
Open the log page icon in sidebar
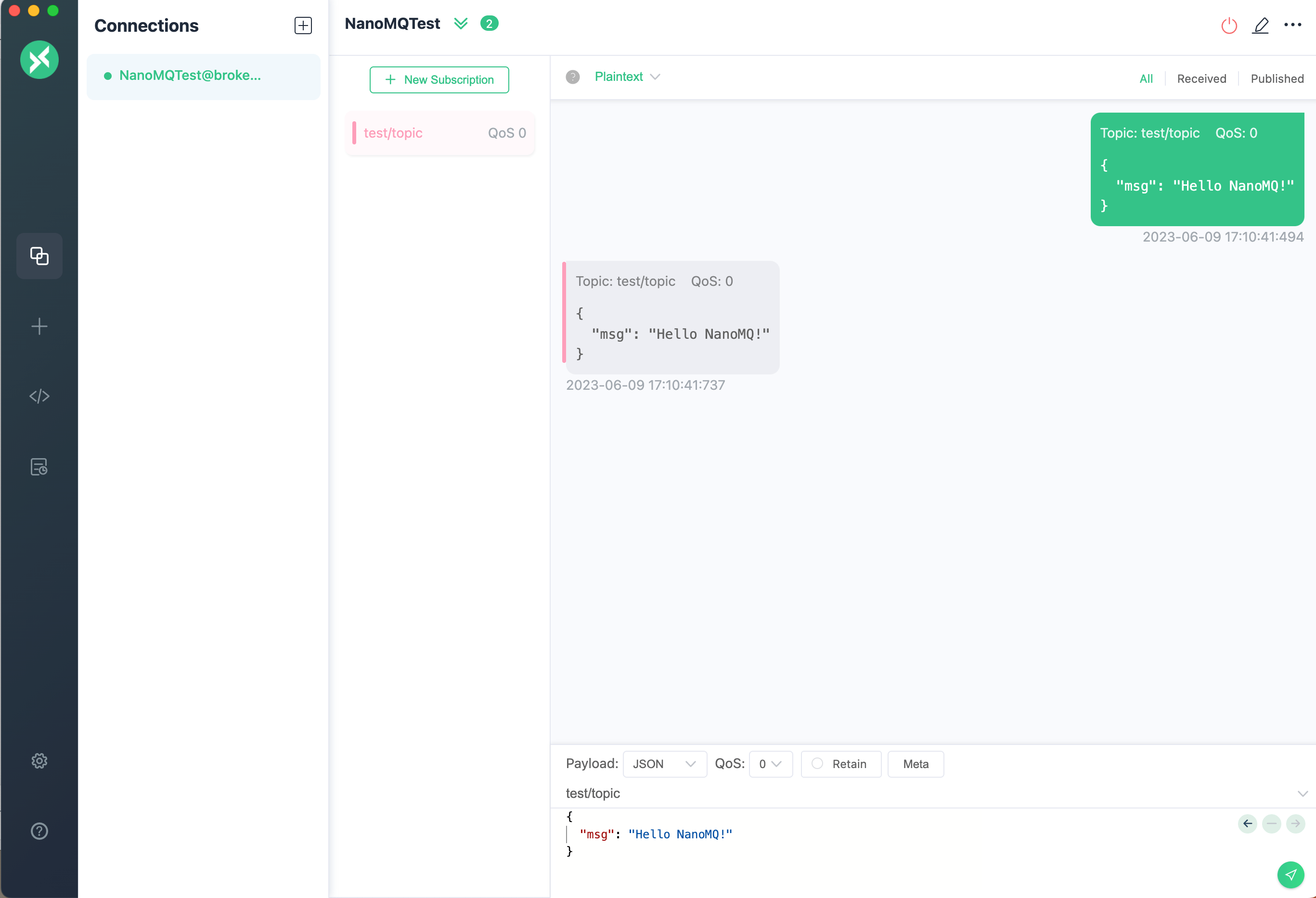39,466
